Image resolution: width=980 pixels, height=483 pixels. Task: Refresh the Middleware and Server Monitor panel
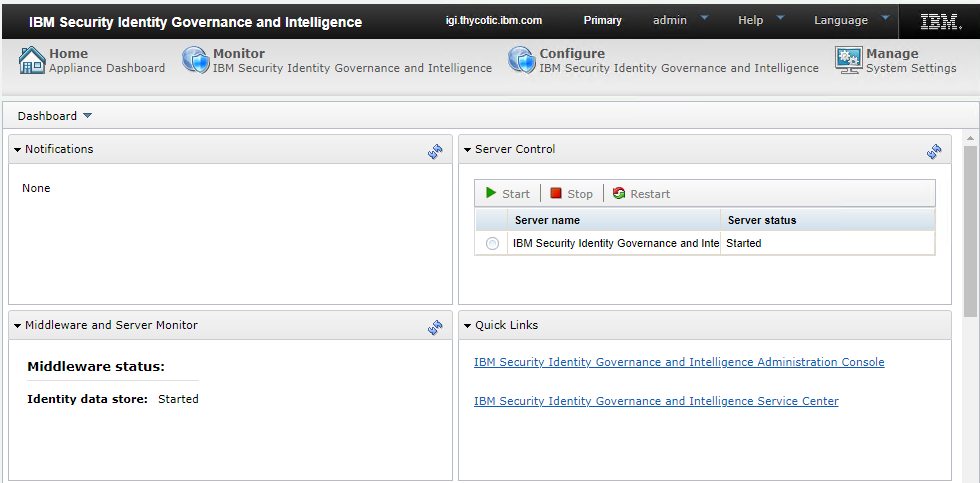point(436,327)
